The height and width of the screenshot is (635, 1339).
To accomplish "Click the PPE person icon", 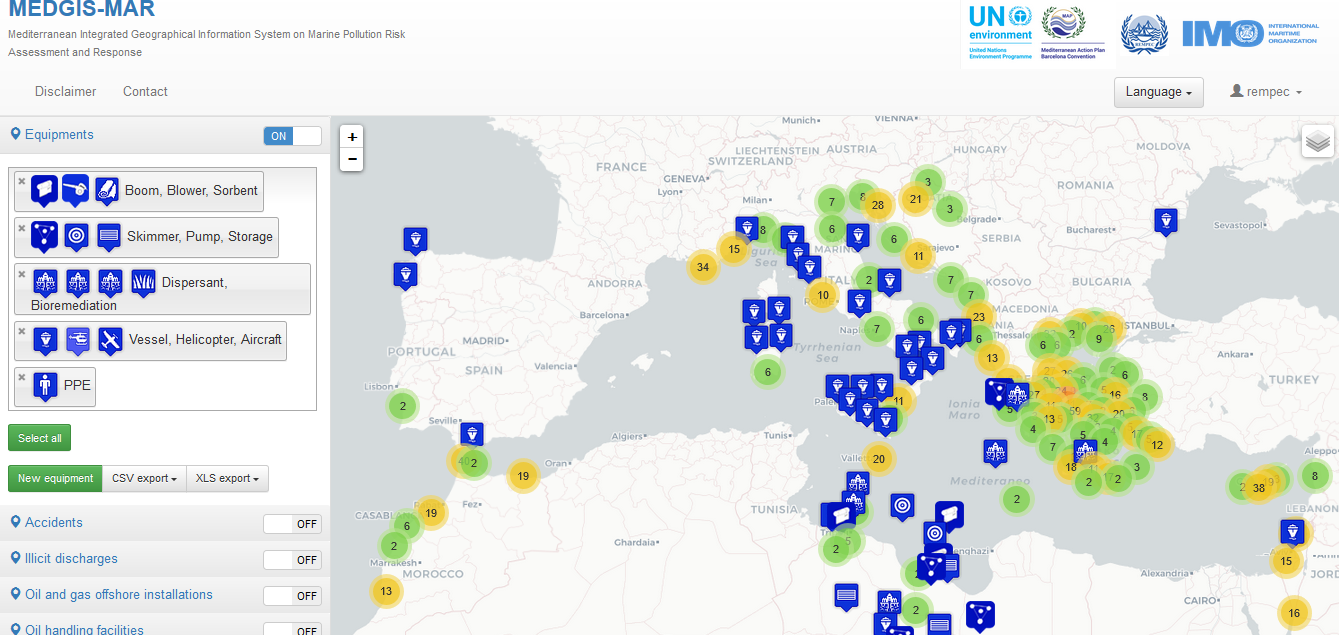I will click(x=45, y=385).
